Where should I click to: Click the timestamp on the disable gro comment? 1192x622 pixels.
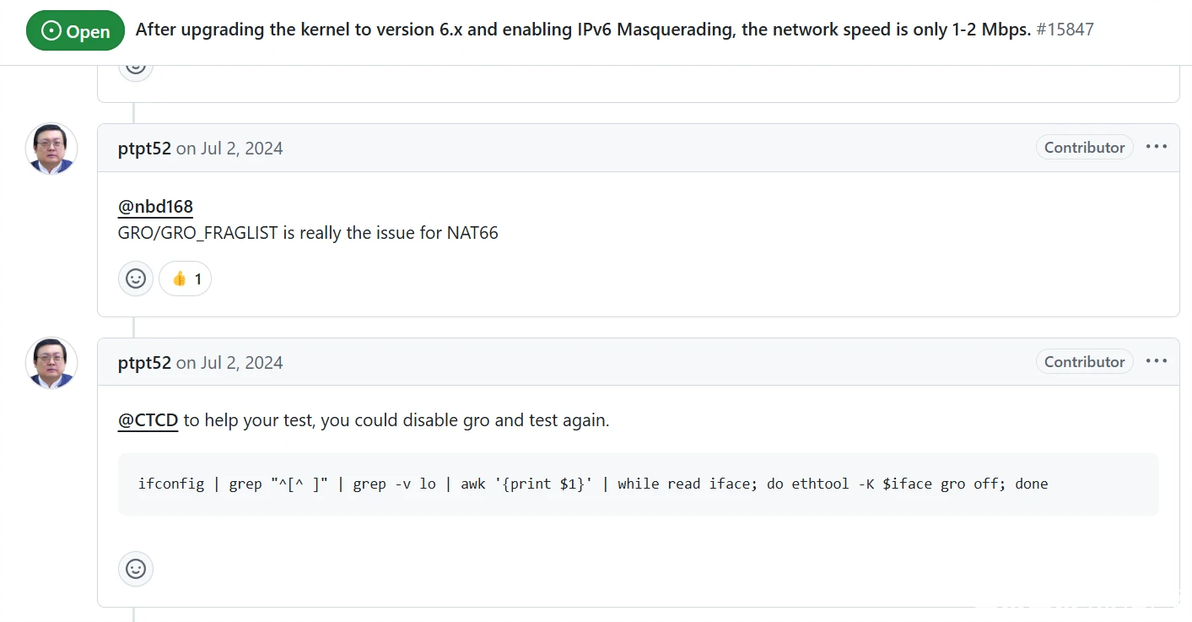point(241,363)
